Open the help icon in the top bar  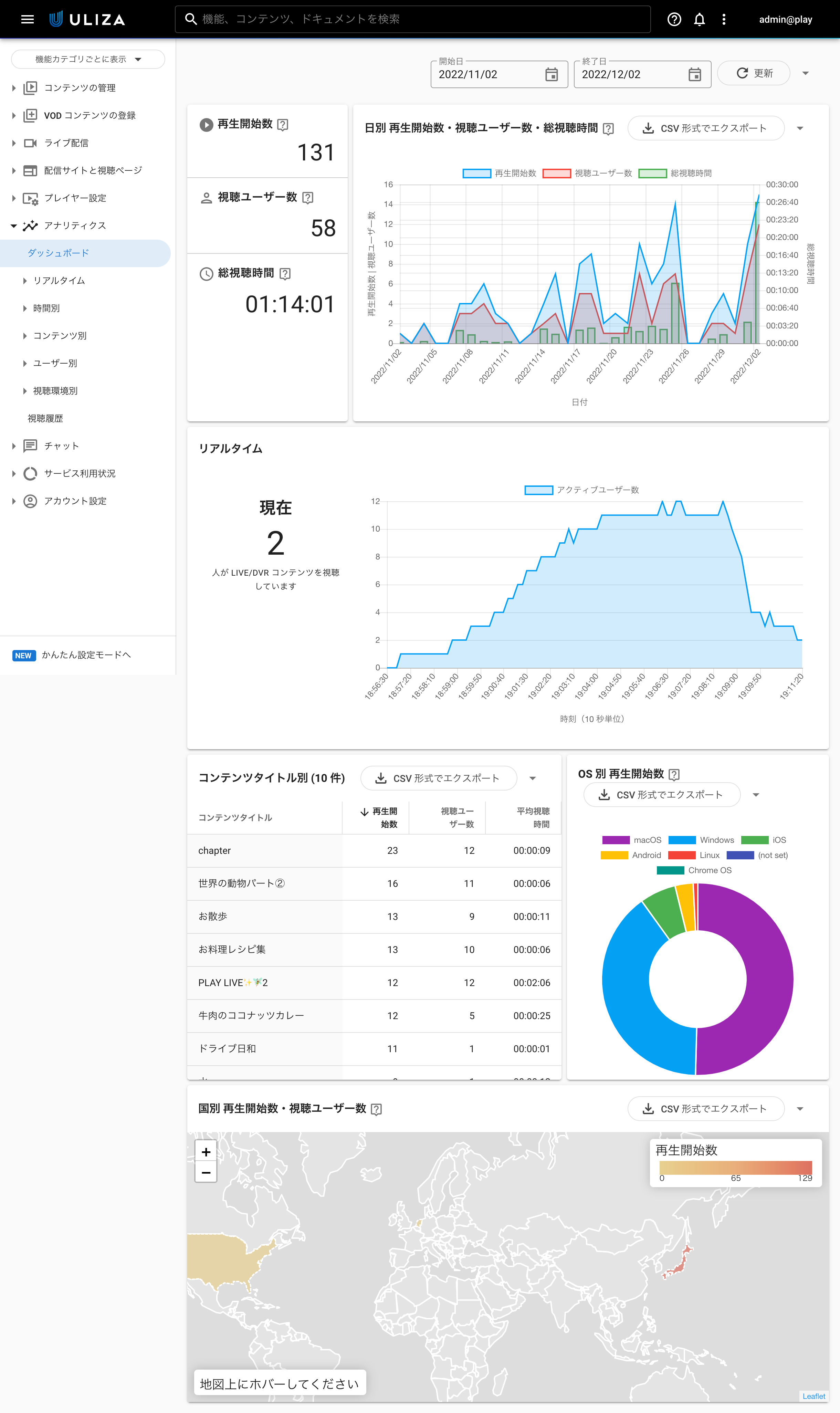point(674,19)
